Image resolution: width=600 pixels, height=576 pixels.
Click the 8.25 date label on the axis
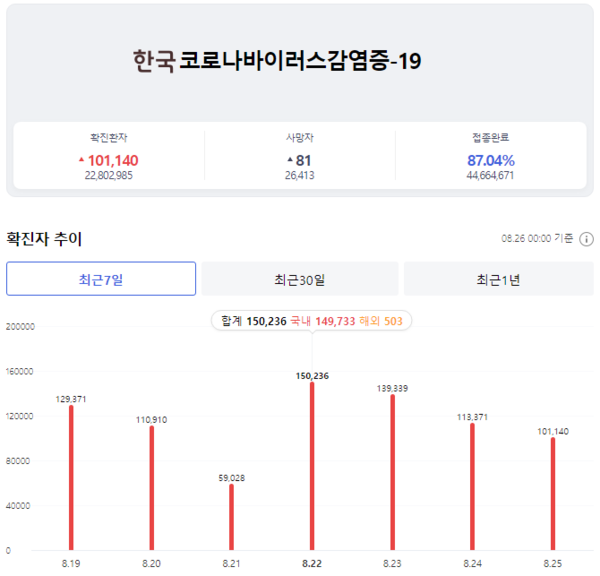click(553, 563)
